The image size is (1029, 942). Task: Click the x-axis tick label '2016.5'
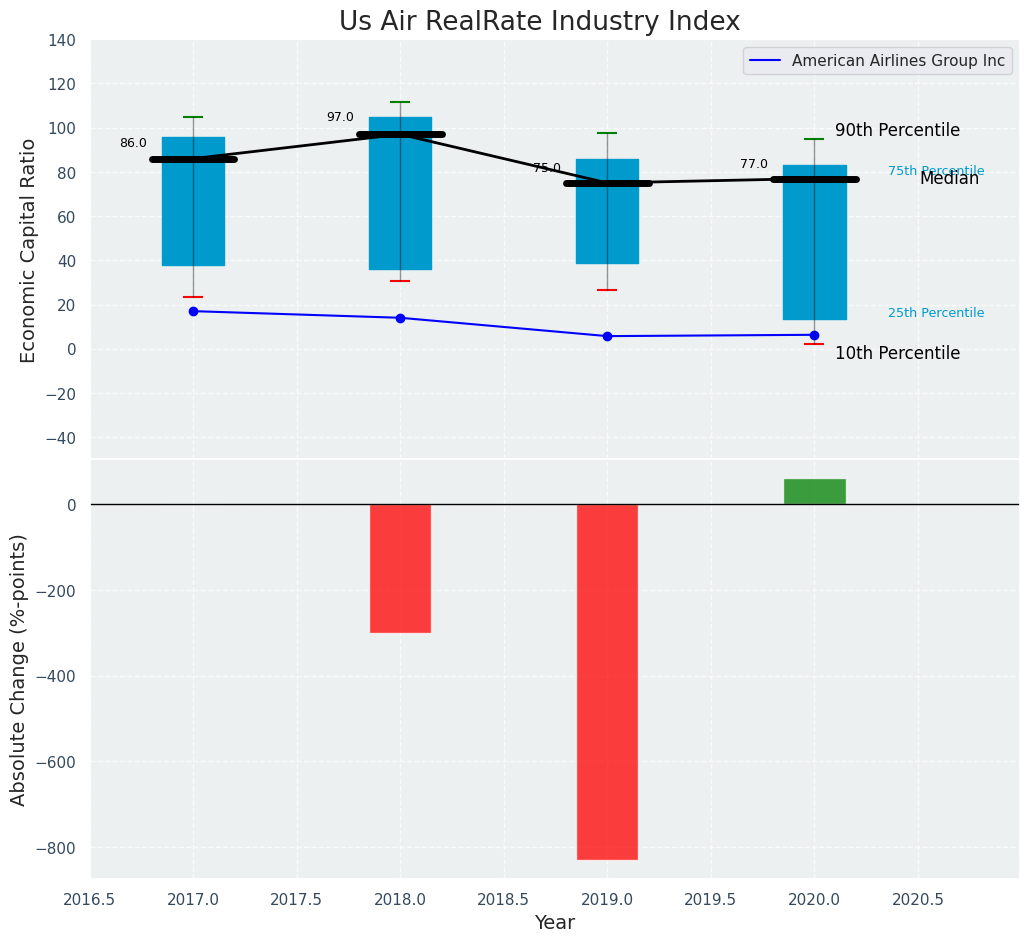coord(90,899)
